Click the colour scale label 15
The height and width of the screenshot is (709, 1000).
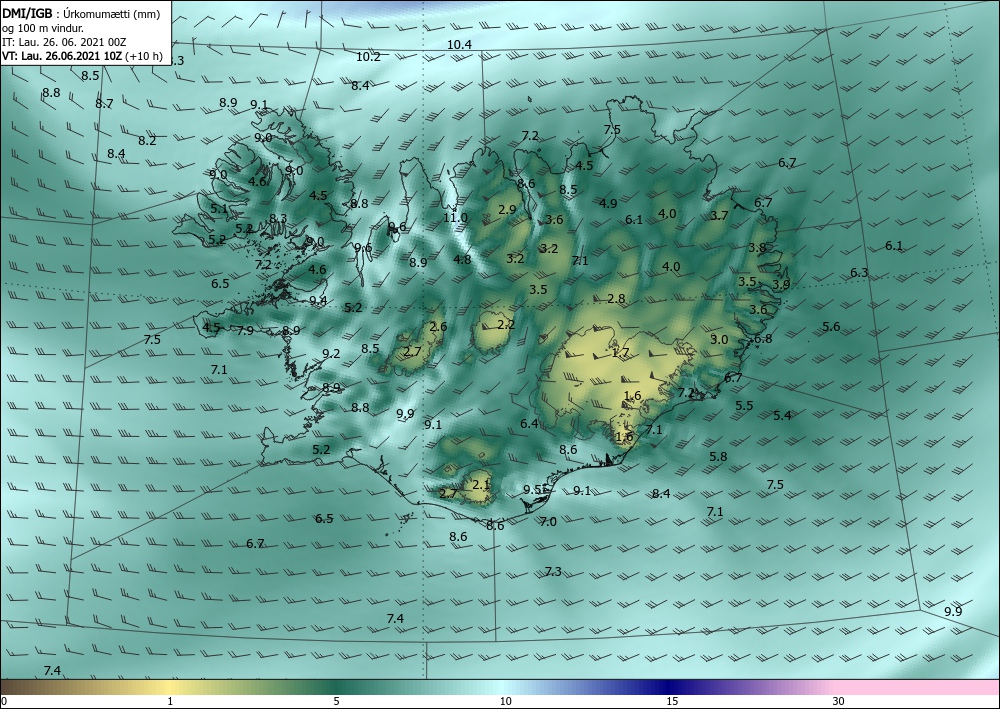point(672,702)
